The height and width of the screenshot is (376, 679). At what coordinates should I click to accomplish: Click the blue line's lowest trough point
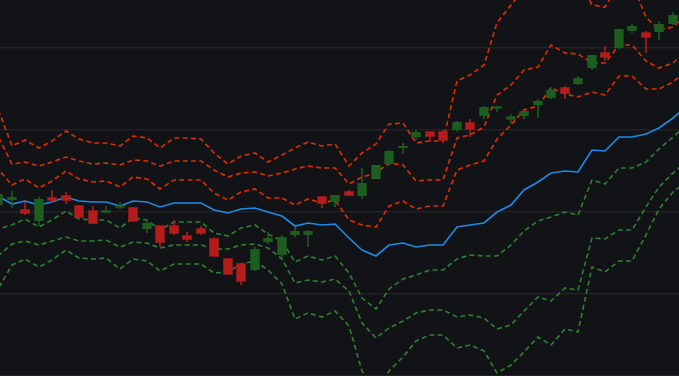(x=375, y=256)
